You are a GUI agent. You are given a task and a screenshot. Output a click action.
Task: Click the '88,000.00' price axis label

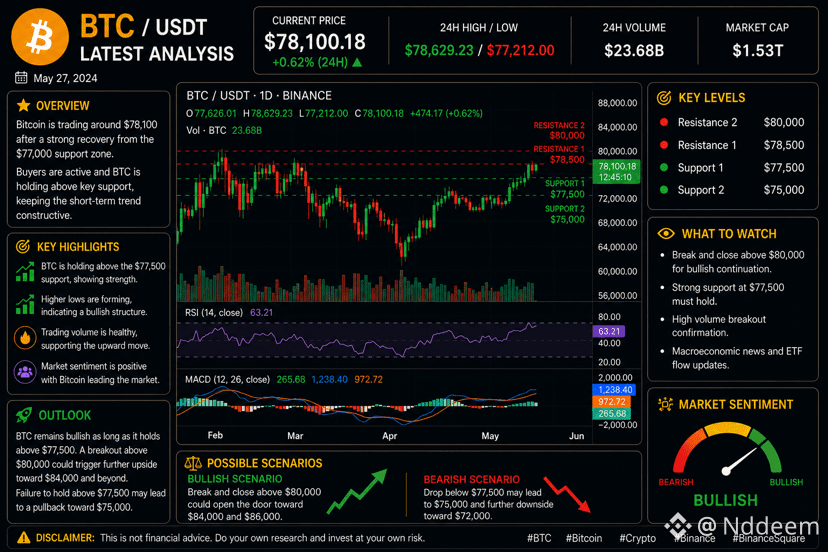click(617, 103)
